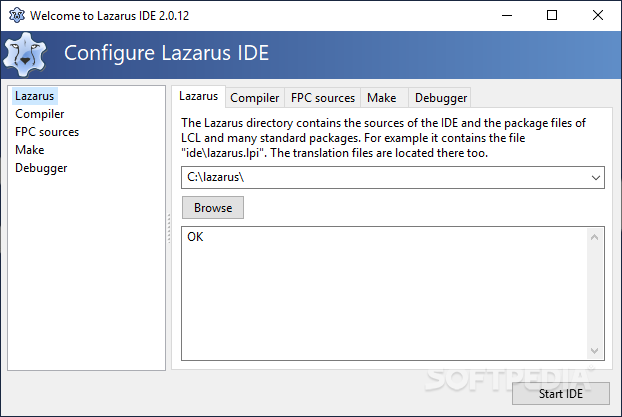Image resolution: width=622 pixels, height=417 pixels.
Task: Click the panel splitter grip handle
Action: coord(169,228)
